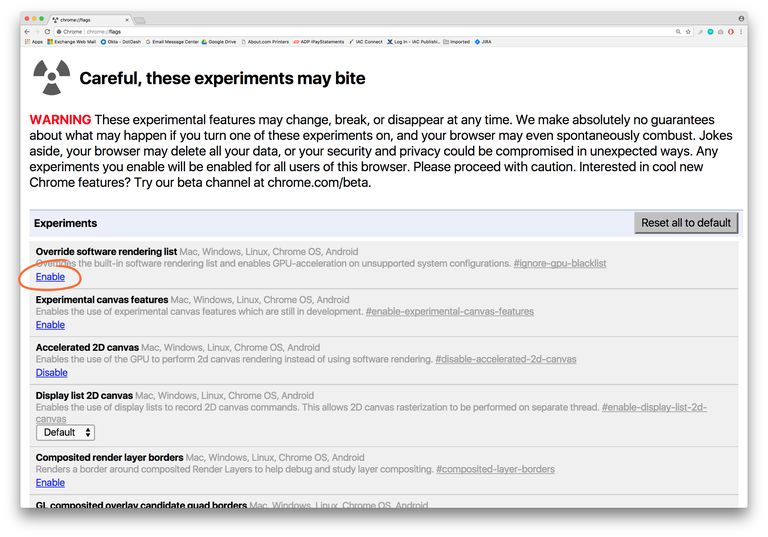Bookmark this page with the star icon
Screen dimensions: 768x537
tap(689, 32)
